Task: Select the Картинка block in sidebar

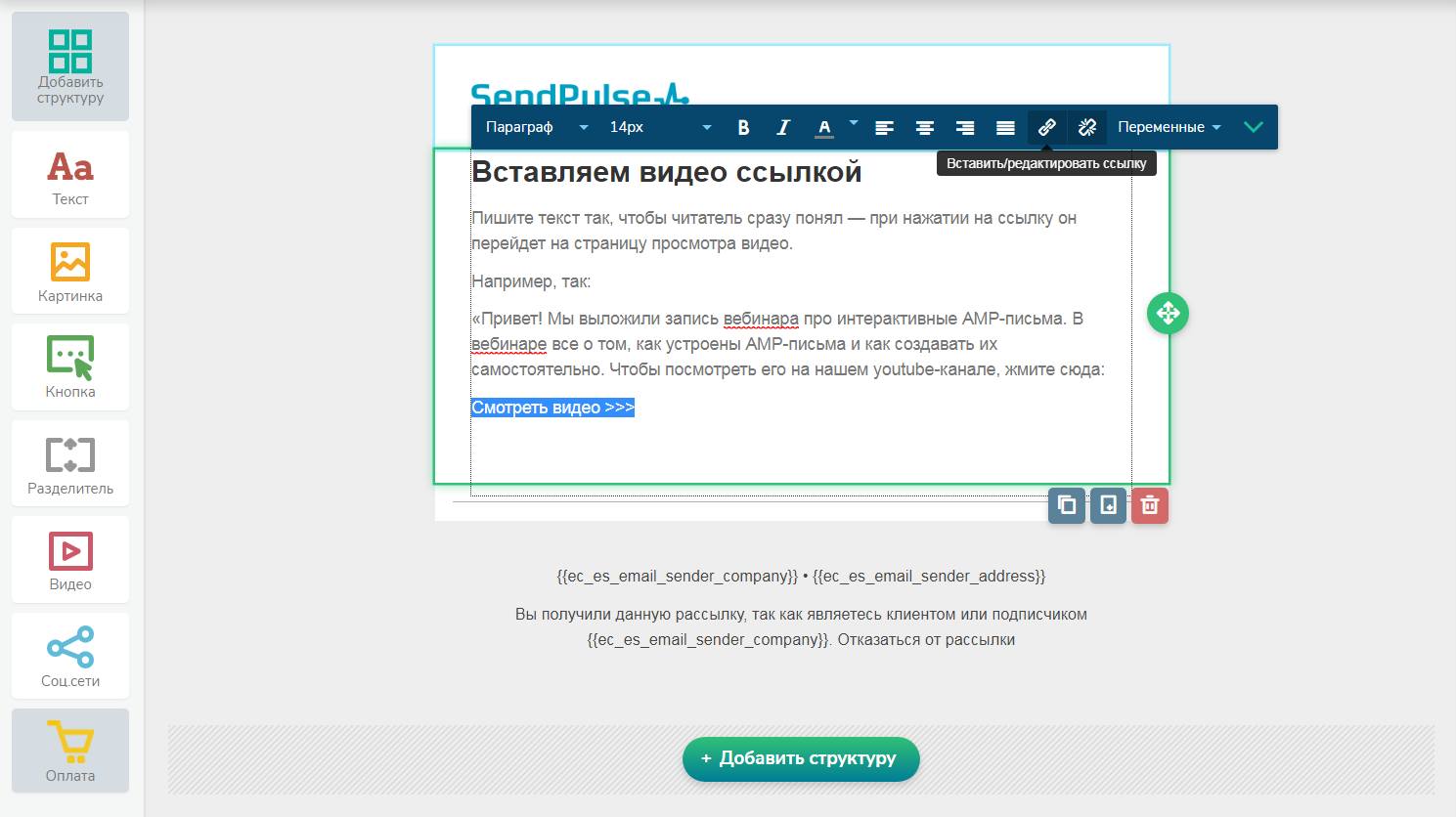Action: 70,271
